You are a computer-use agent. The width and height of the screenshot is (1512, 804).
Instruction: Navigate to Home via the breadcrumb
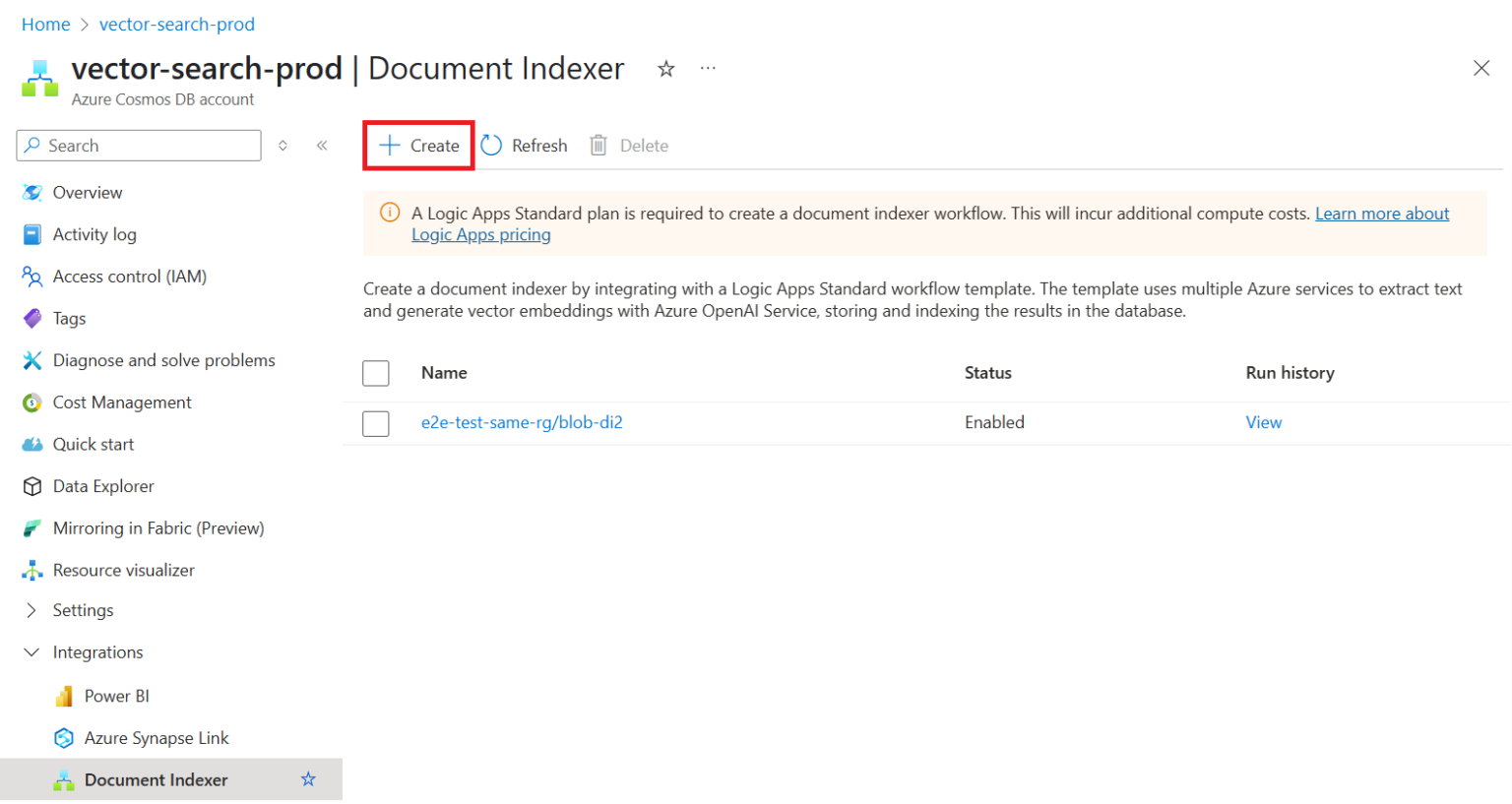pos(45,24)
